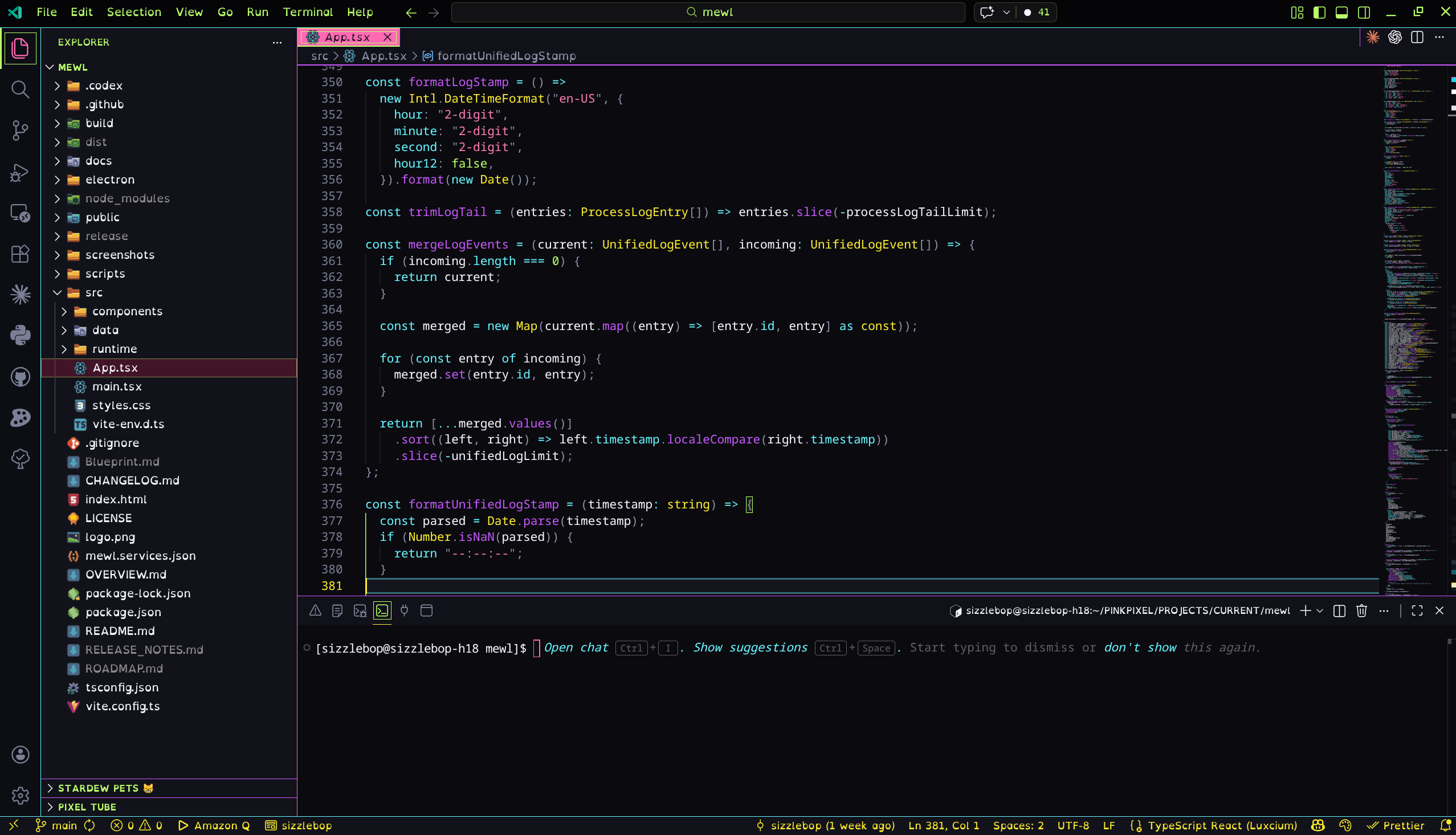Click the Open chat link in terminal
Image resolution: width=1456 pixels, height=835 pixels.
(576, 647)
